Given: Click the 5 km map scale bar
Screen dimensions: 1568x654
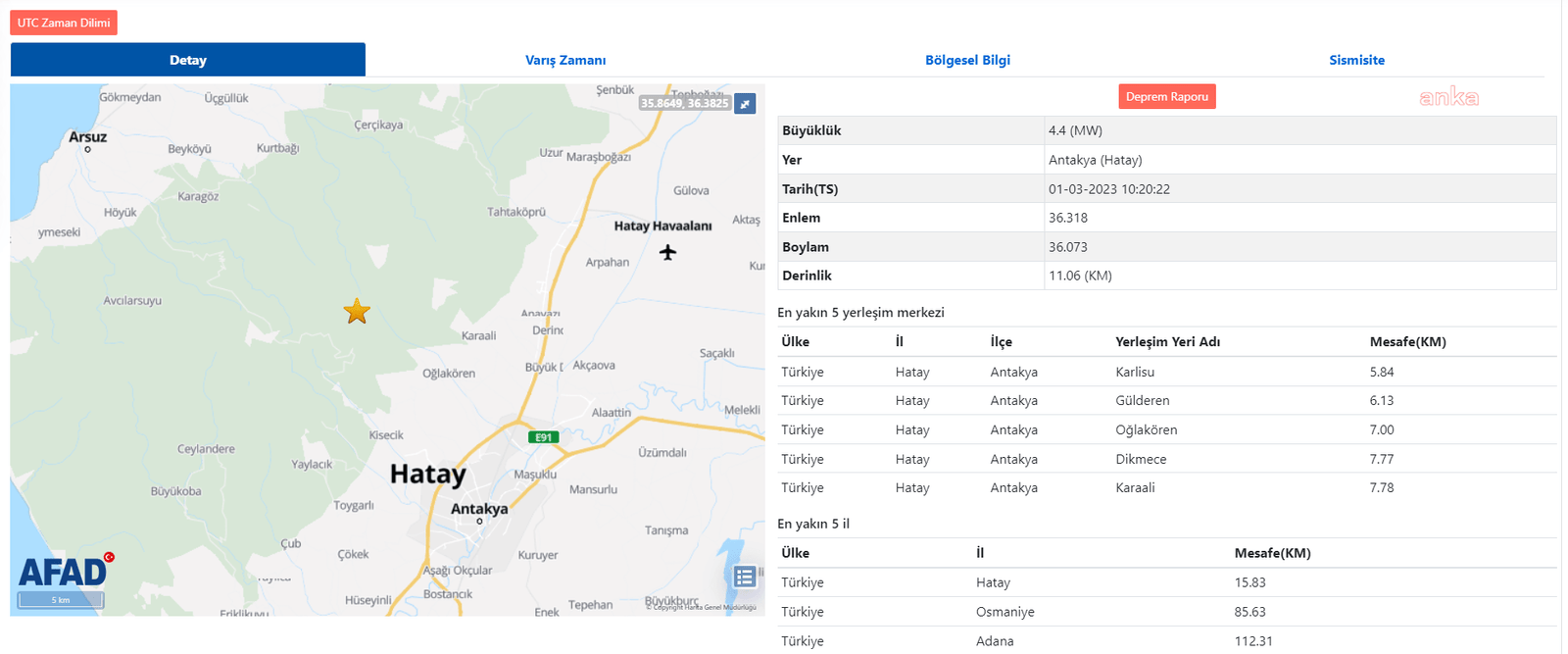Looking at the screenshot, I should click(x=61, y=600).
